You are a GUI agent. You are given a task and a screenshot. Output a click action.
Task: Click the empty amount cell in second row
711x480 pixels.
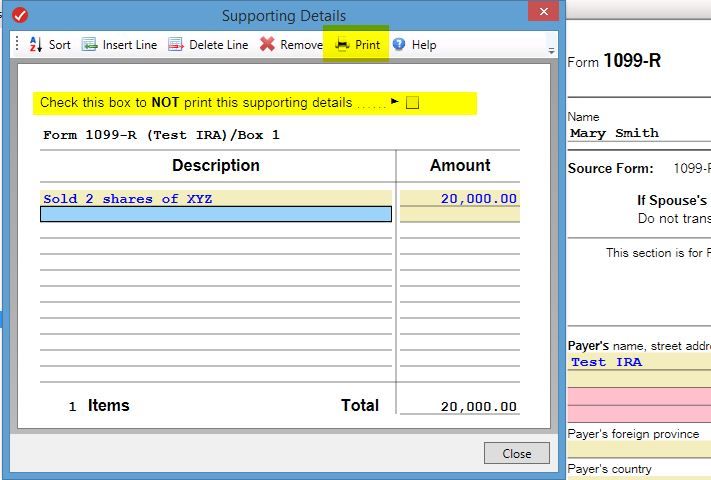[459, 214]
